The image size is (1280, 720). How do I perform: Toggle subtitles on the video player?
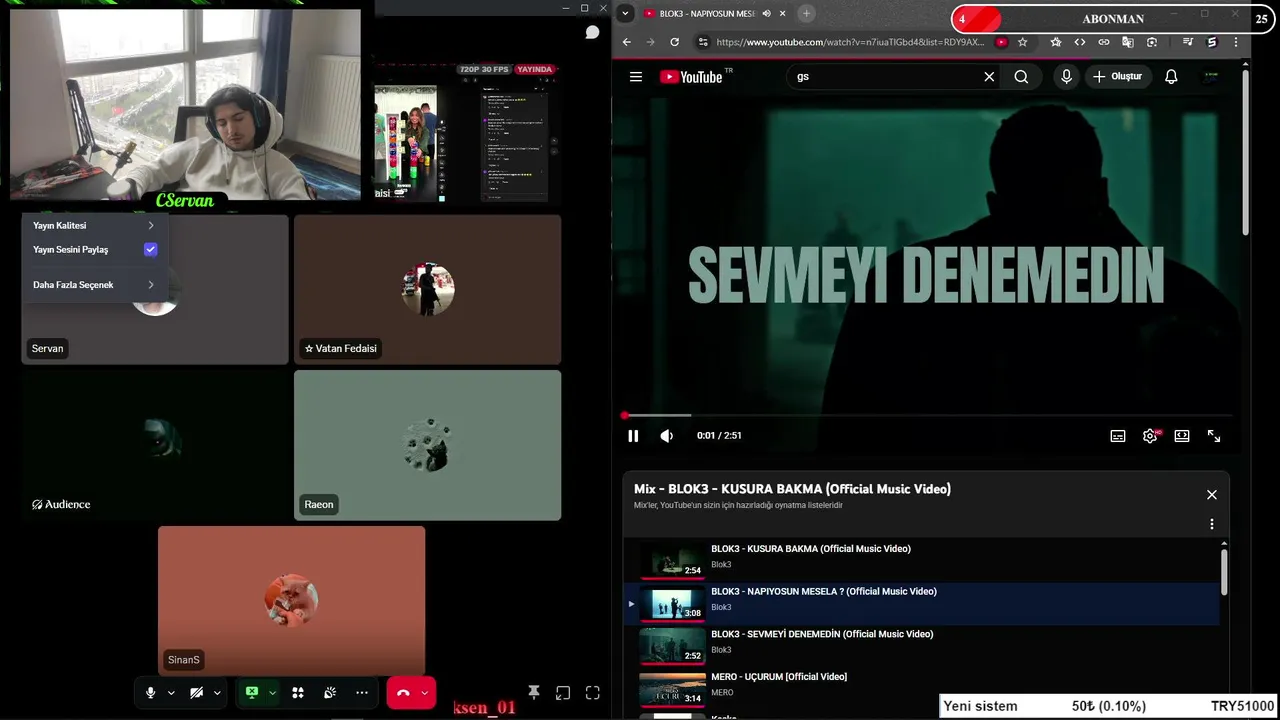click(1118, 436)
